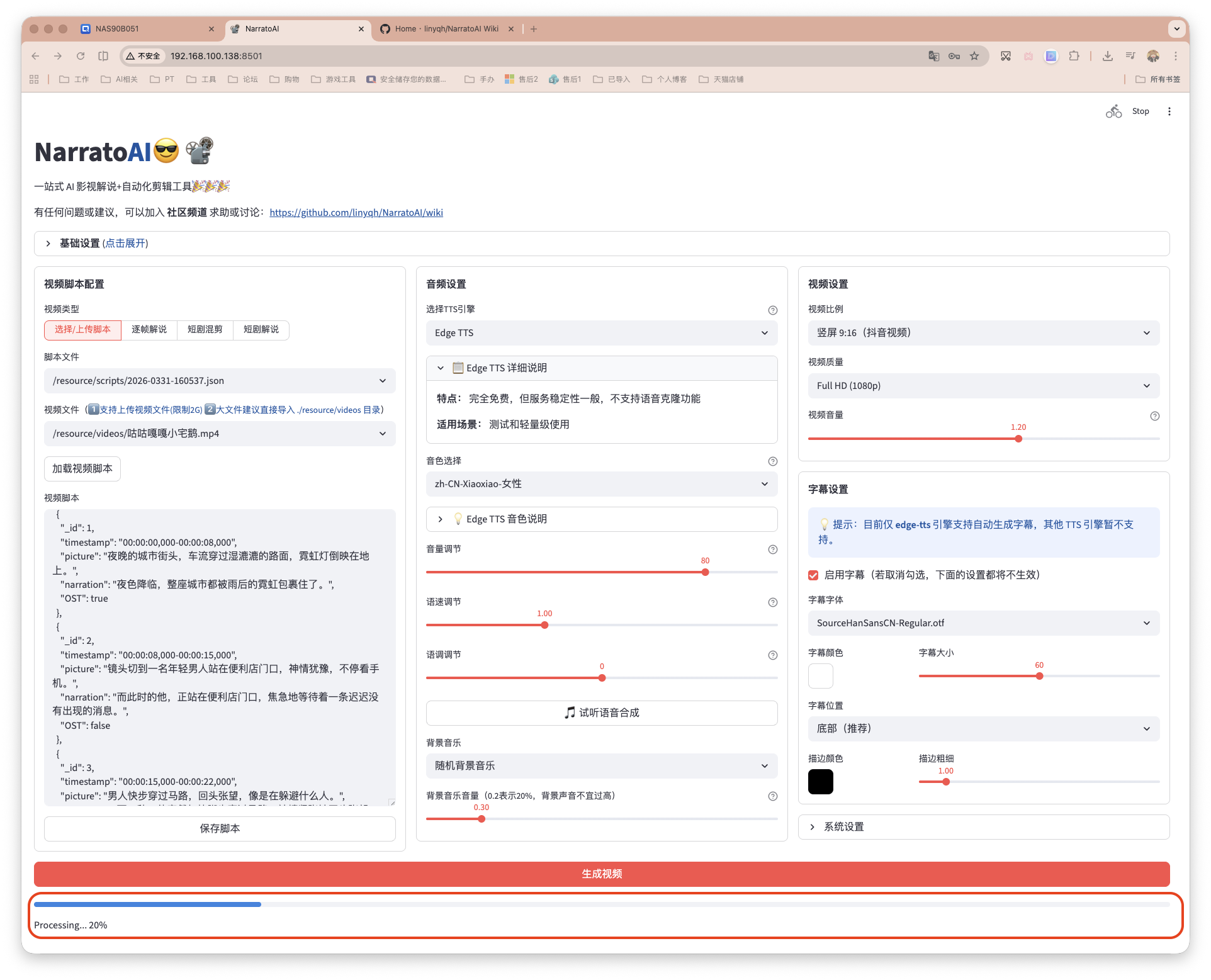Click 生成视频 generate video button

pos(601,874)
